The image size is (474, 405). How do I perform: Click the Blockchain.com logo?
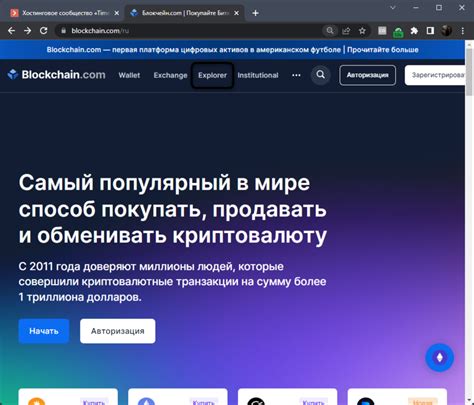point(57,75)
